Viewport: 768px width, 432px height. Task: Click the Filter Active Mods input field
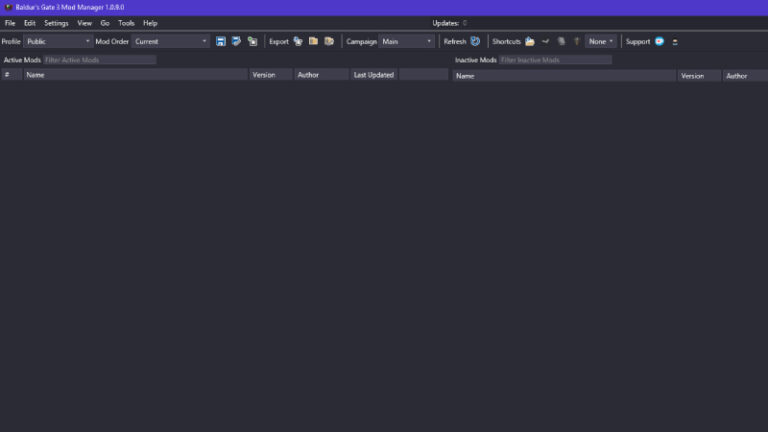pos(99,60)
